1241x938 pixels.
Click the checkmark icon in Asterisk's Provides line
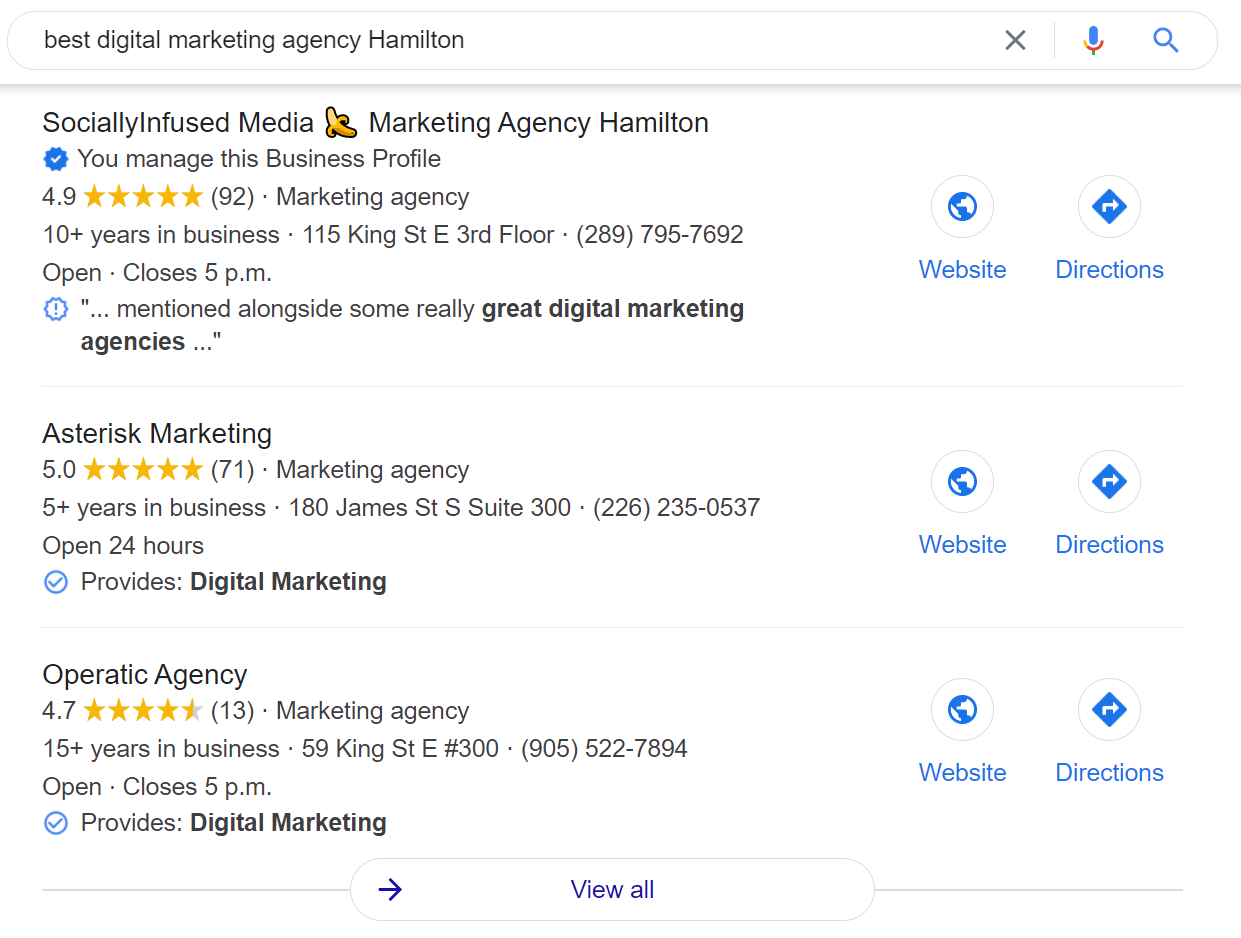[56, 582]
